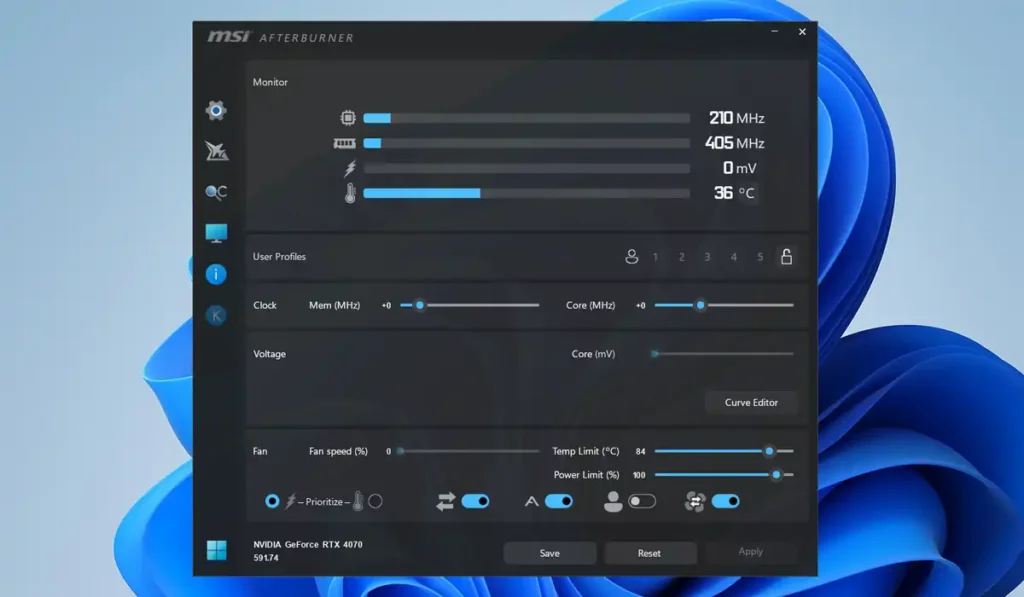Viewport: 1024px width, 597px height.
Task: Toggle automatic fan control
Action: click(x=724, y=500)
